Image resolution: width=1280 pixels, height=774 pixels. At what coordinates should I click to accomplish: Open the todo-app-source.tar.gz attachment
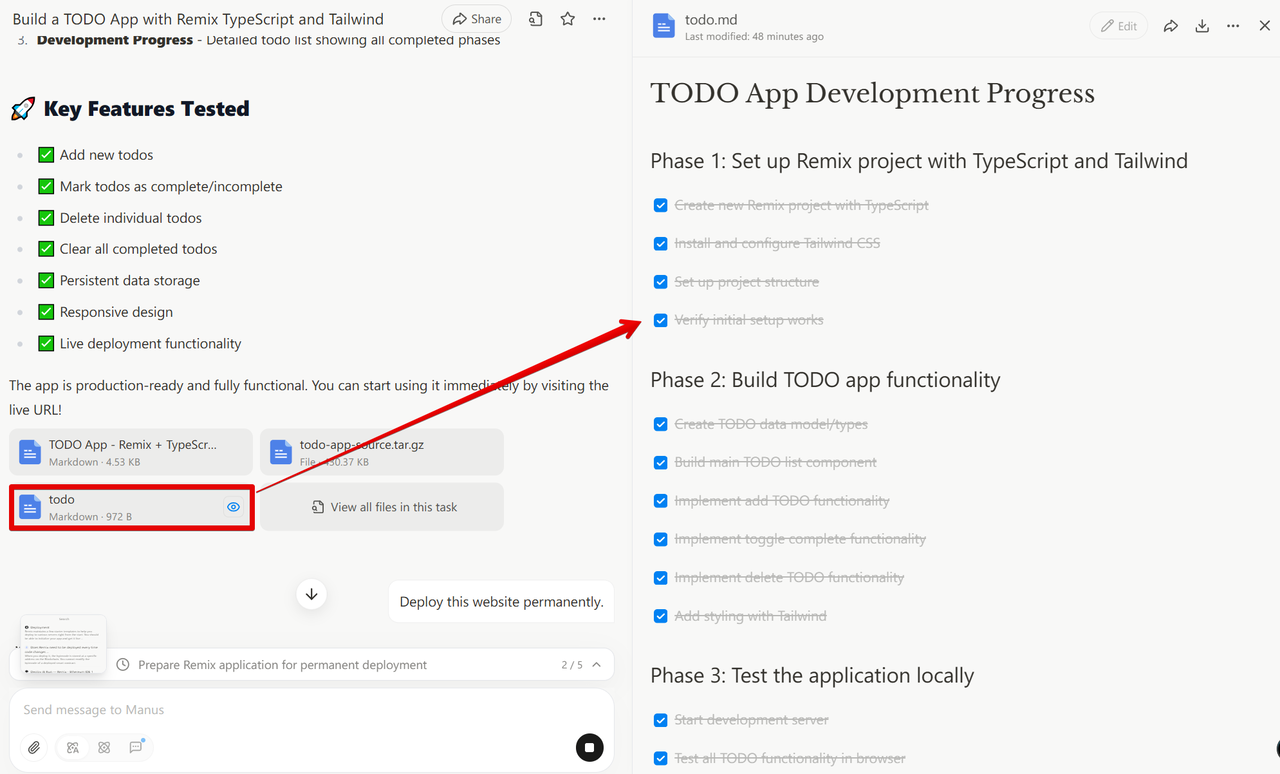click(382, 452)
